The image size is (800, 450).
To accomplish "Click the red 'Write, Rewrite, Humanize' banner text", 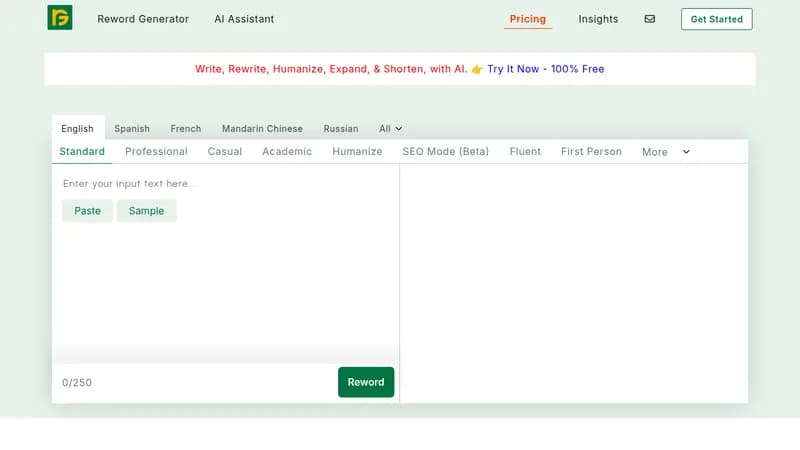I will (331, 69).
